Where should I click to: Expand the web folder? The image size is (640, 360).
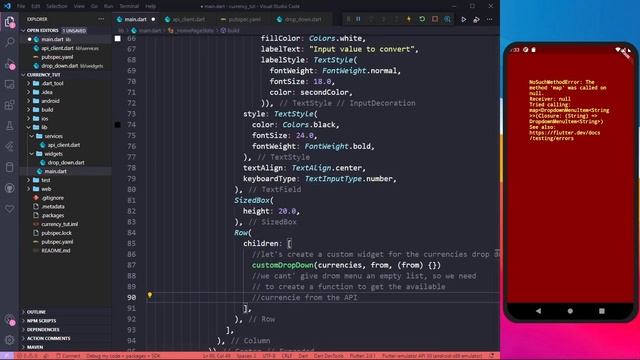coord(46,189)
